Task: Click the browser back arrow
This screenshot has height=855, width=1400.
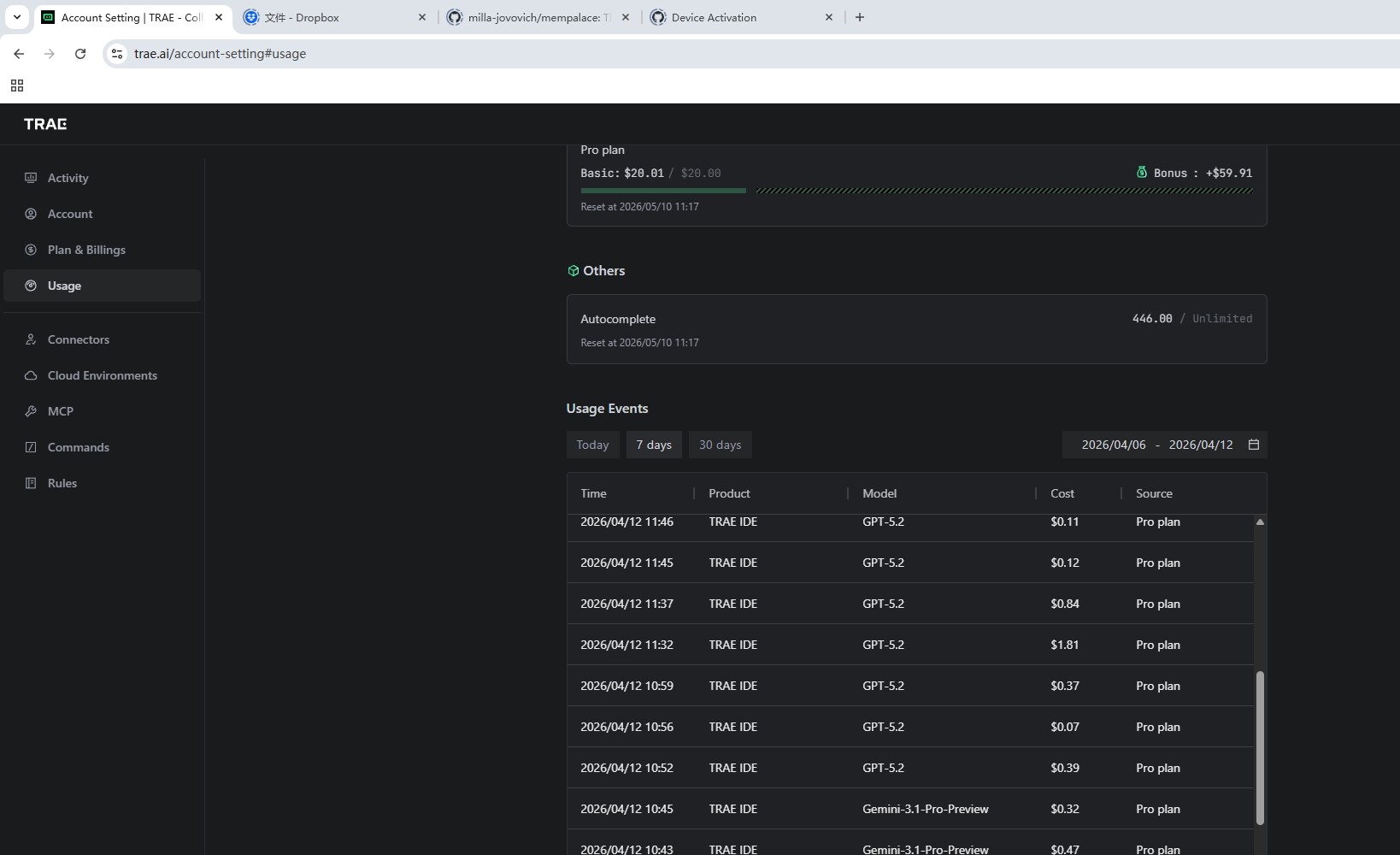Action: click(19, 54)
